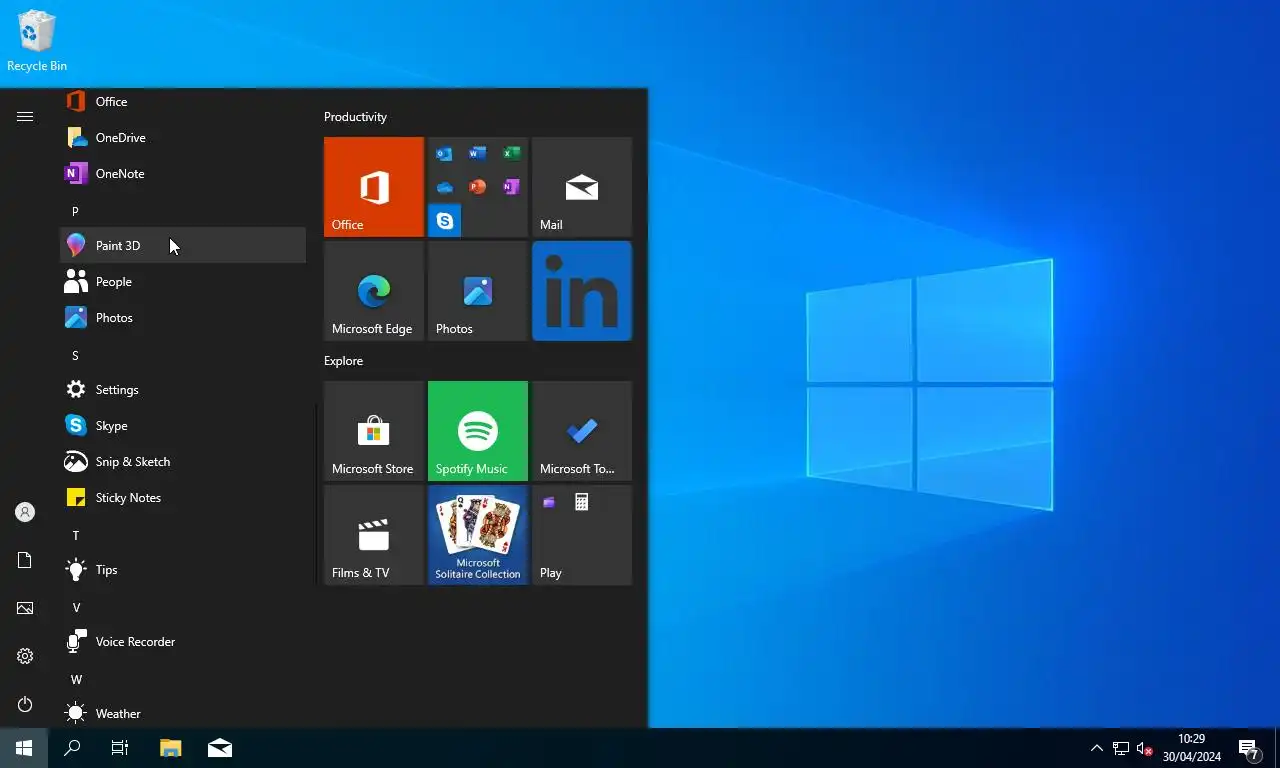Open the Spotify Music tile
Image resolution: width=1280 pixels, height=768 pixels.
point(478,431)
